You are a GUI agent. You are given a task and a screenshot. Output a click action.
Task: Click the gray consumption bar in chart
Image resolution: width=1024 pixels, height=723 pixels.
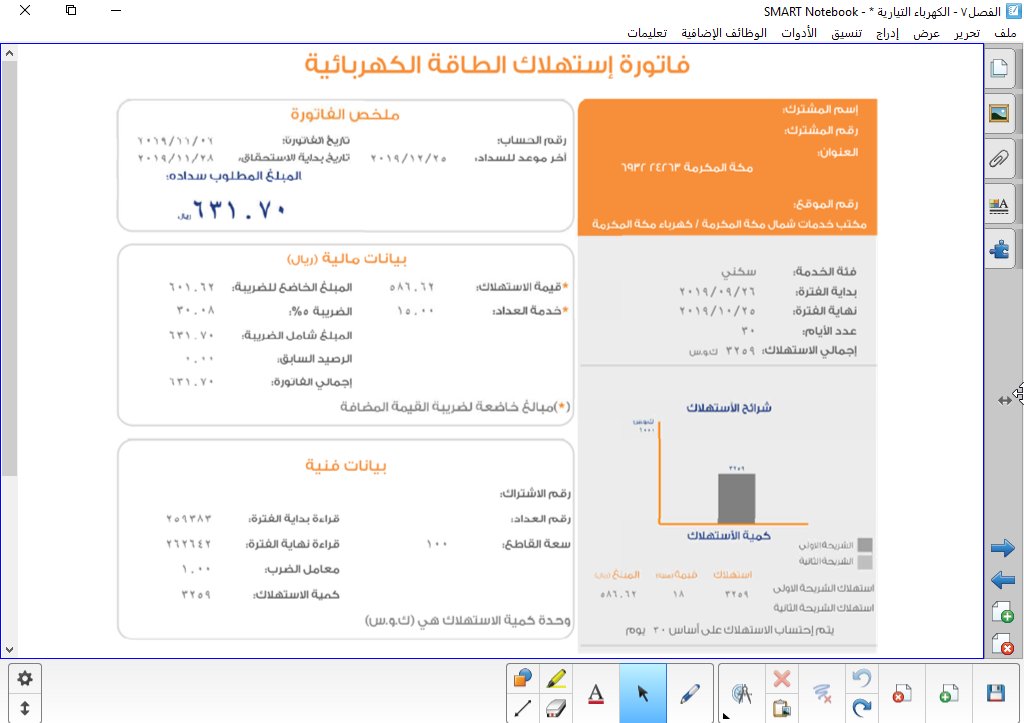coord(737,498)
